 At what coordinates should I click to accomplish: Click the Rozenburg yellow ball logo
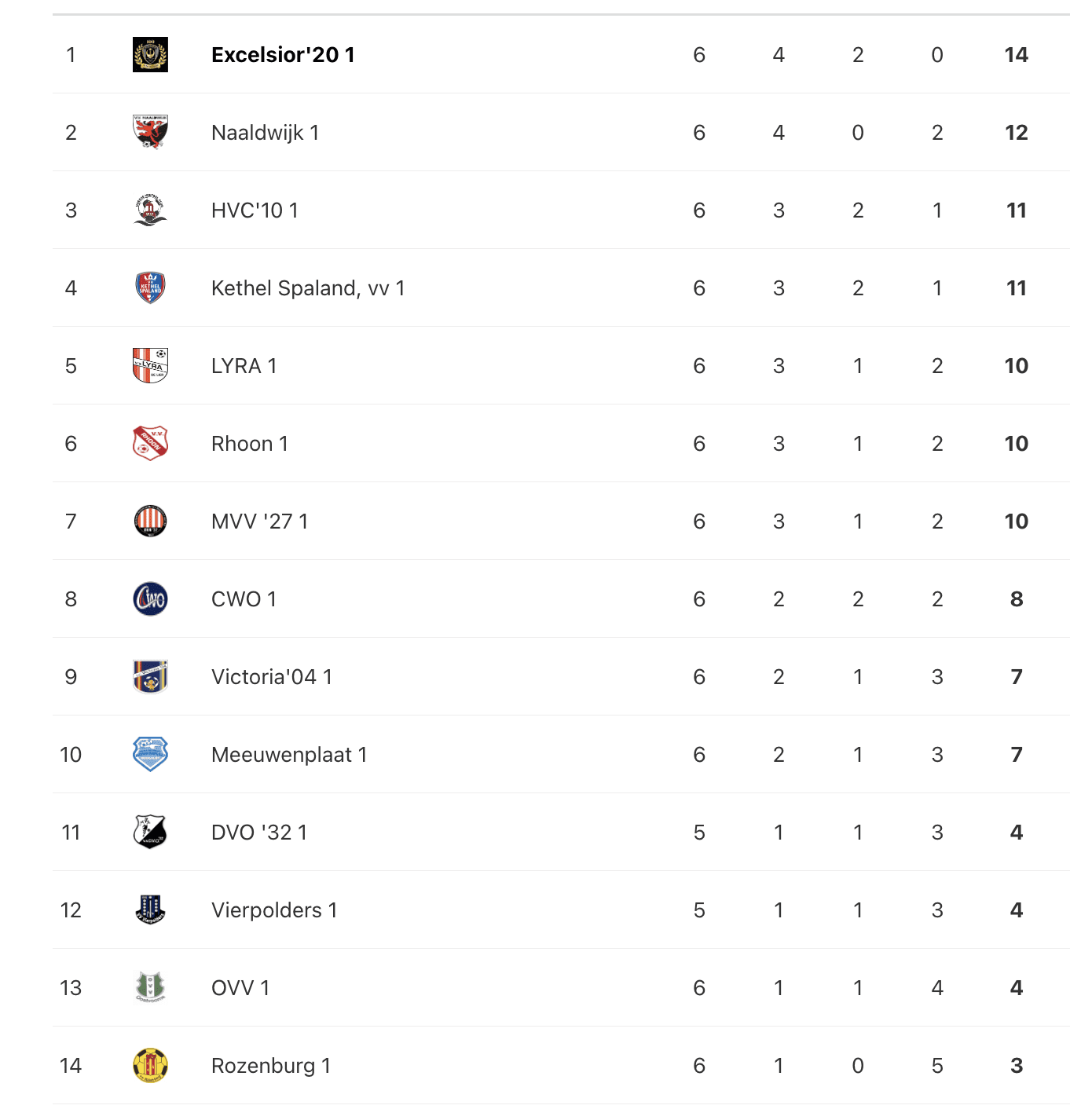point(150,1065)
